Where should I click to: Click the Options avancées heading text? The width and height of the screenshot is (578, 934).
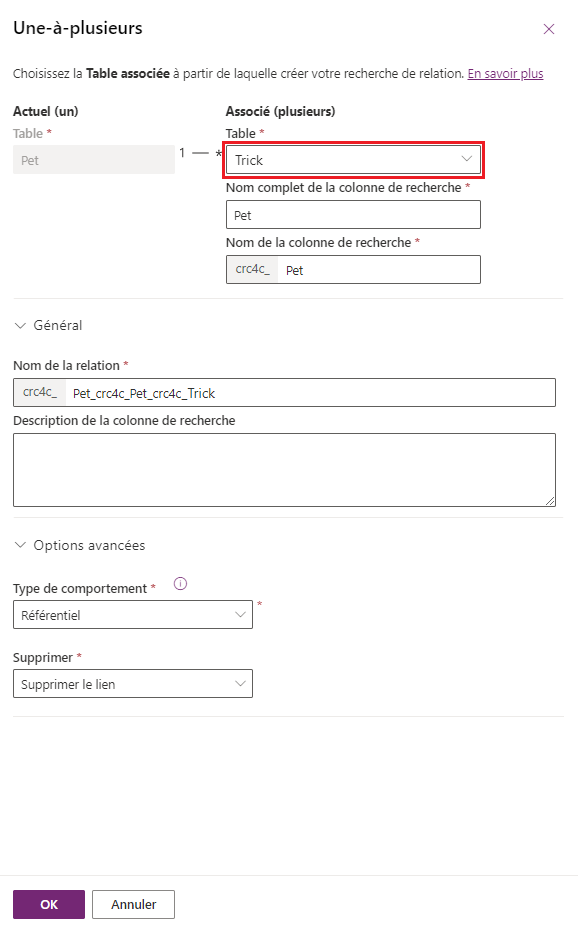coord(89,545)
